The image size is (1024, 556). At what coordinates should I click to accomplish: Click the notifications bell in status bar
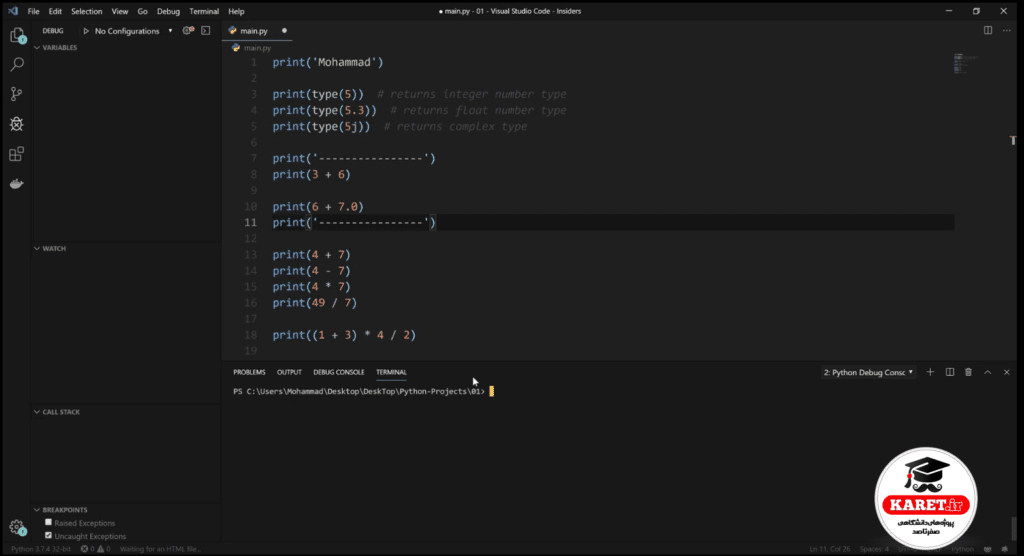1004,549
